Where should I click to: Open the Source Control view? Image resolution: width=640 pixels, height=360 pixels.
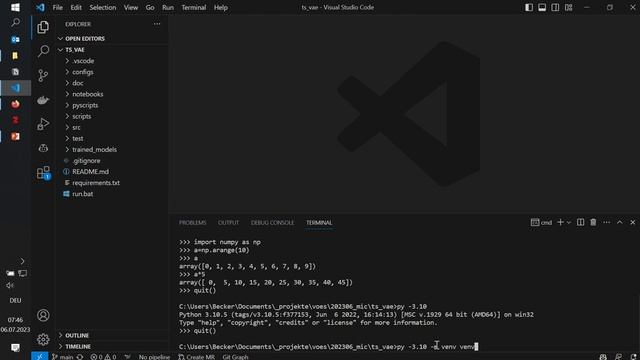point(43,76)
